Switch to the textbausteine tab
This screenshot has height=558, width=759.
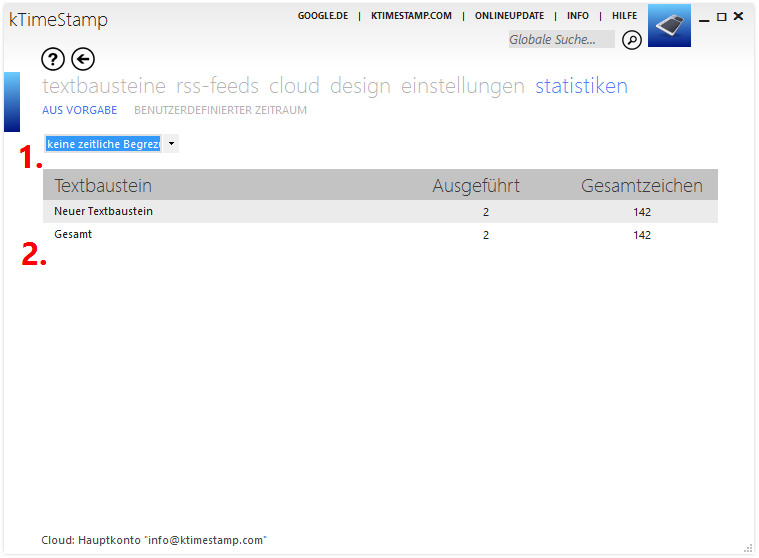[104, 86]
